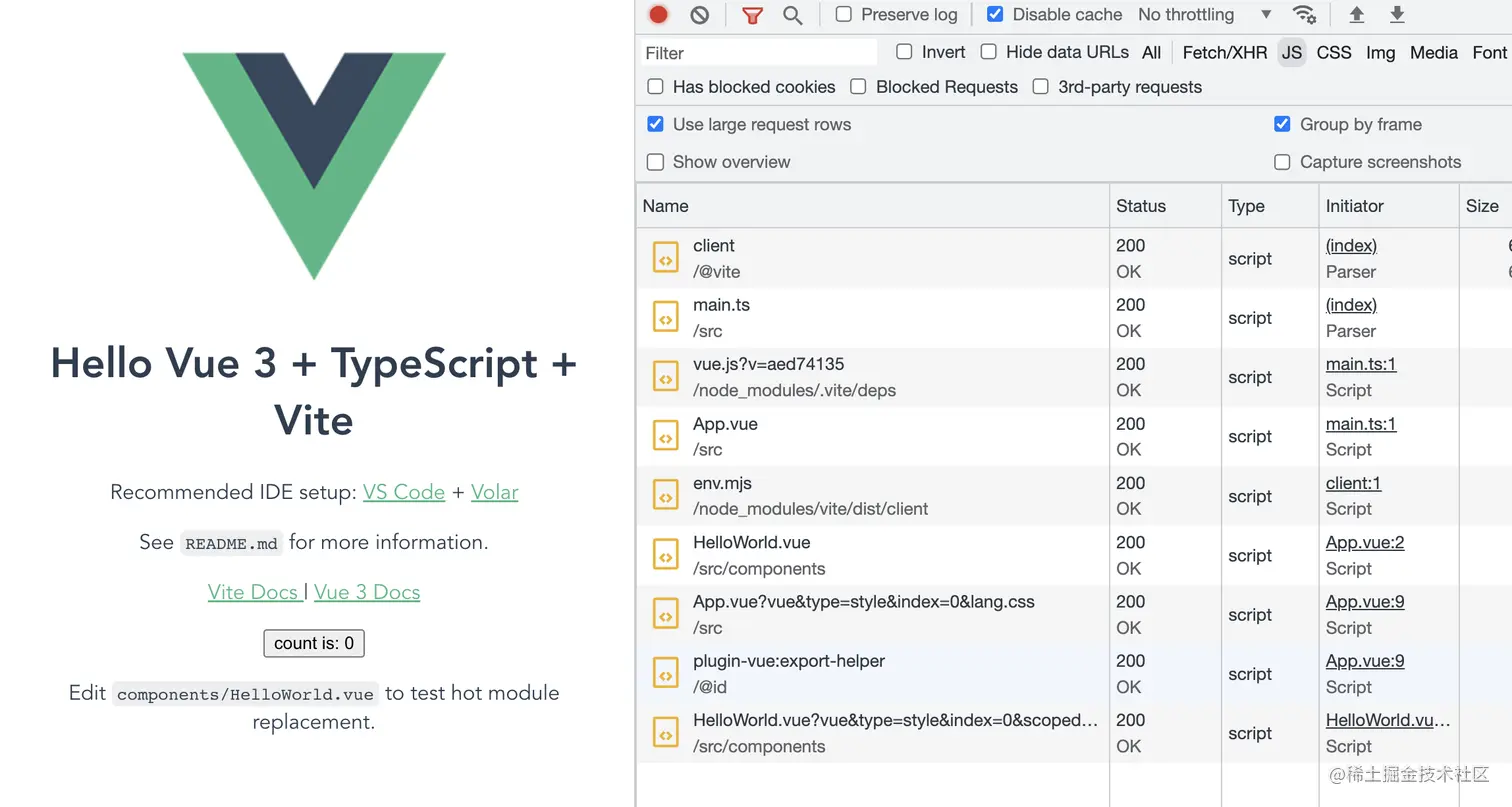The width and height of the screenshot is (1512, 807).
Task: Select the CSS filter type
Action: pos(1334,52)
